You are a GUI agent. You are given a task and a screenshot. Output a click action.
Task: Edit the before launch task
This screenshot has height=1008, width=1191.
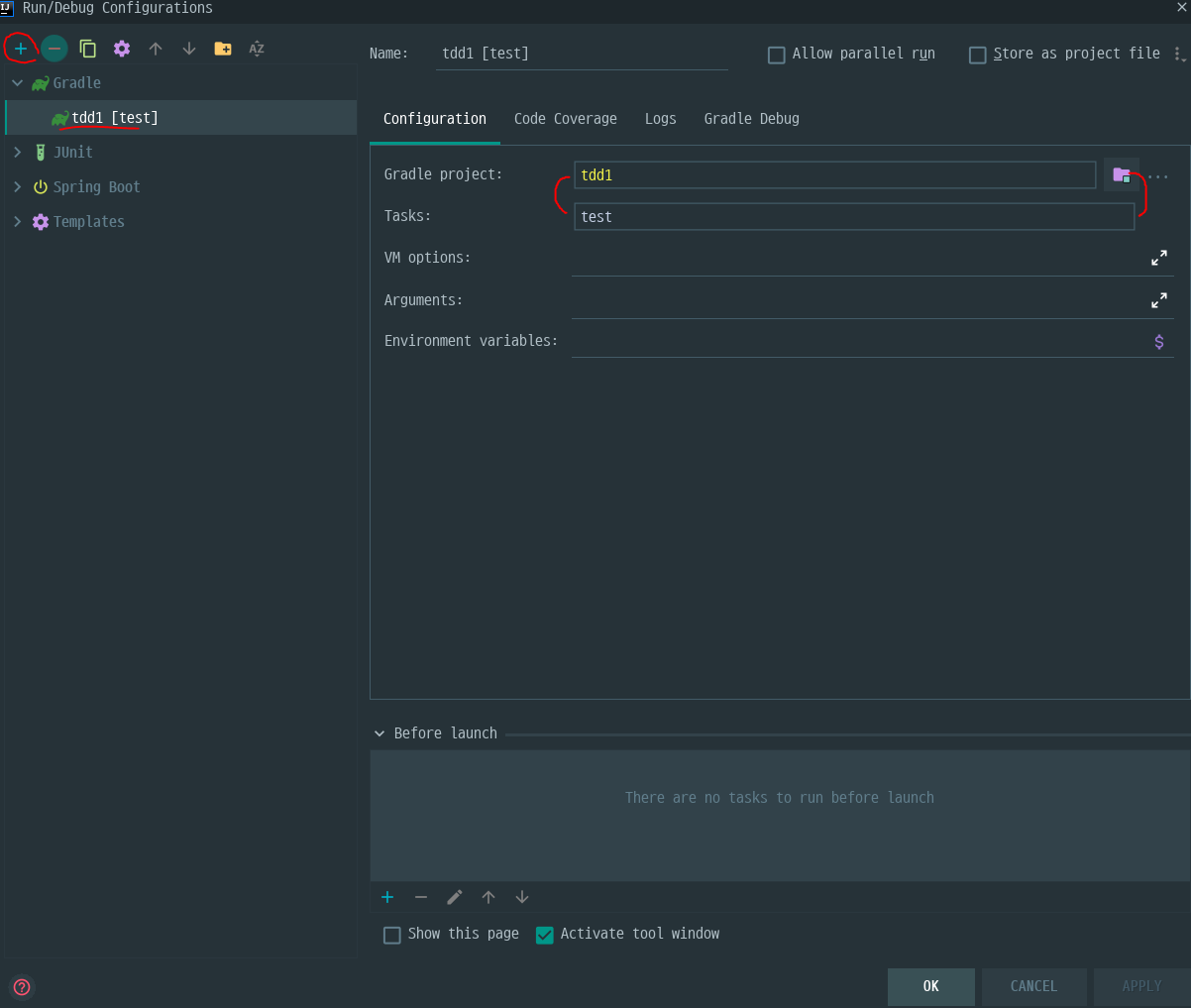tap(455, 897)
